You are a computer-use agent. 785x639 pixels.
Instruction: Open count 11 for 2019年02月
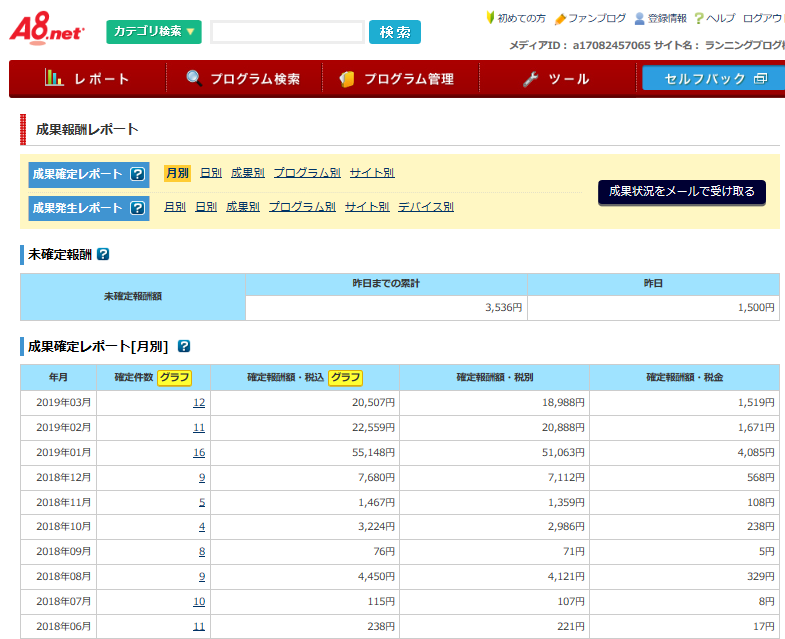tap(199, 428)
